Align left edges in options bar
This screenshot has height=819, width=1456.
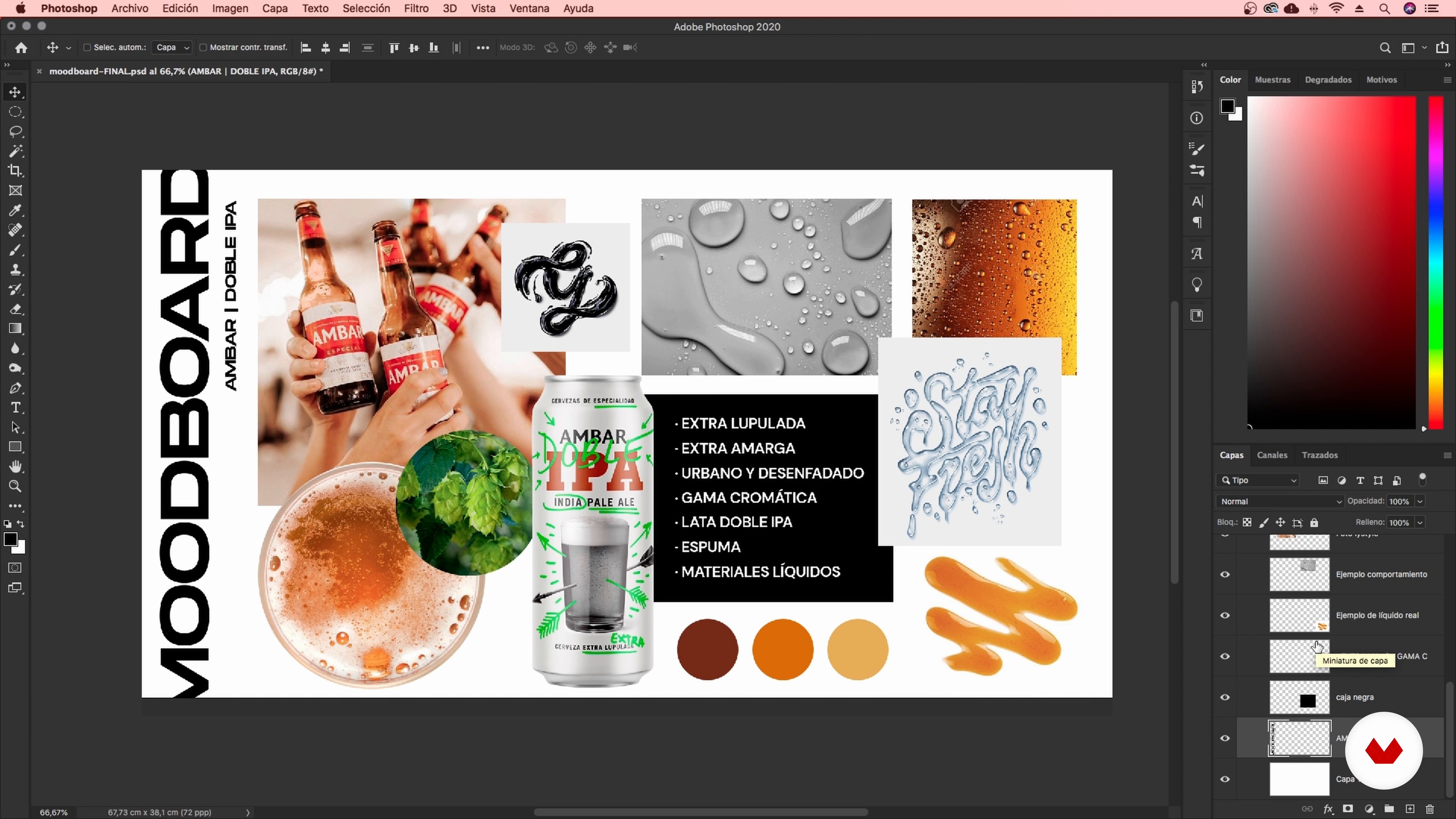click(x=306, y=47)
